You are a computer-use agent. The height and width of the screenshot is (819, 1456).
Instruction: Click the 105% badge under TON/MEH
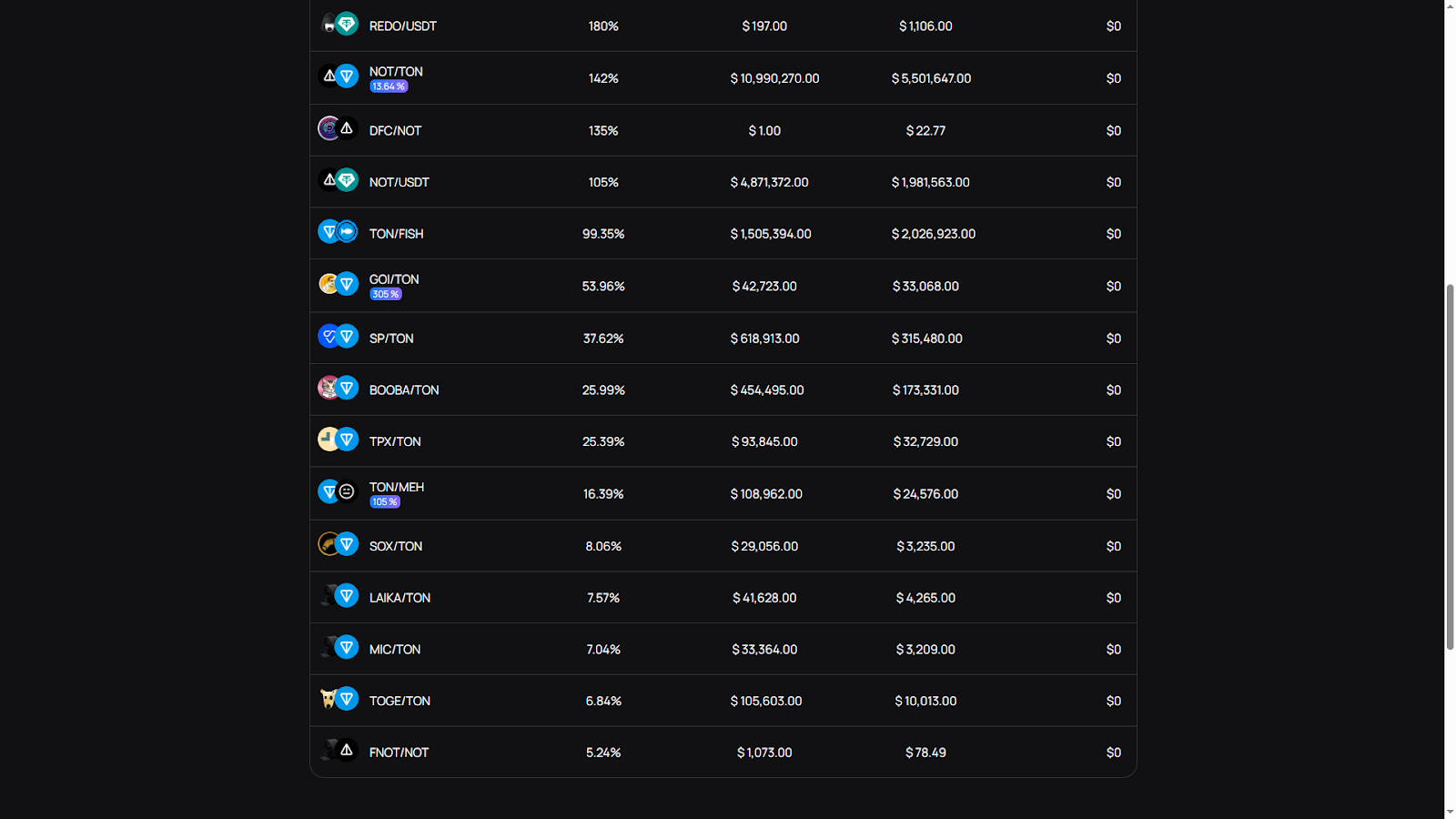point(385,501)
